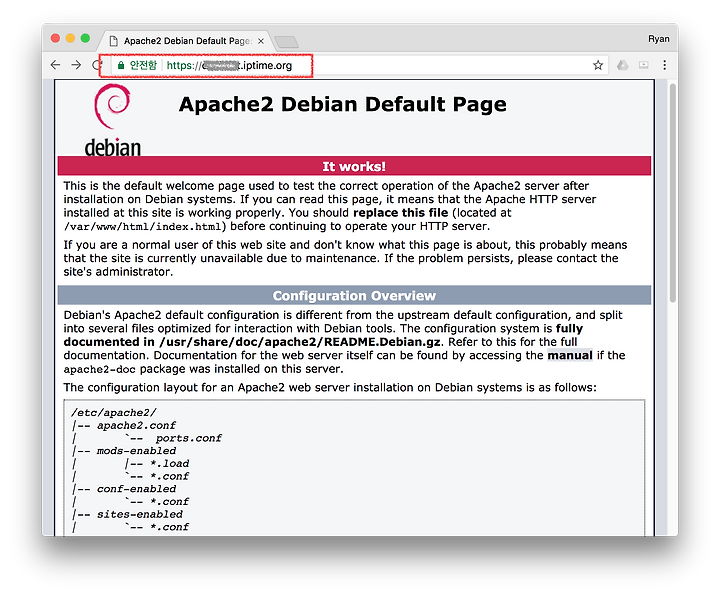Click the 'apache2-doc' package name text
The height and width of the screenshot is (596, 720).
(100, 370)
